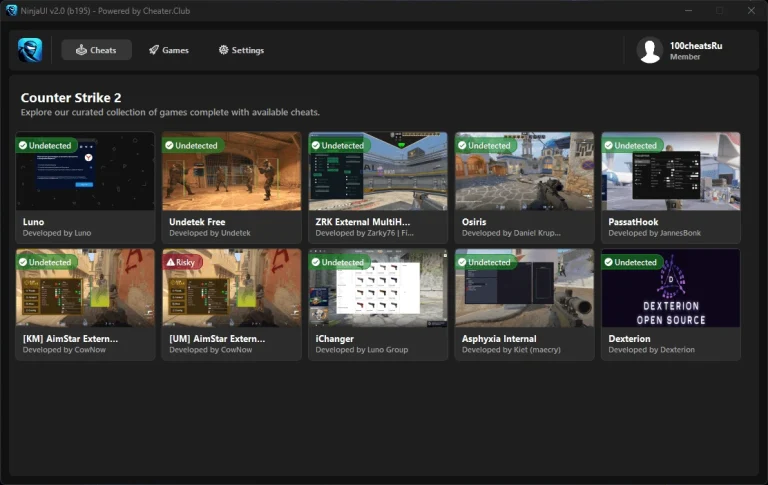The width and height of the screenshot is (768, 485).
Task: Select the [UM] AimStar Extern... title
Action: click(x=217, y=339)
